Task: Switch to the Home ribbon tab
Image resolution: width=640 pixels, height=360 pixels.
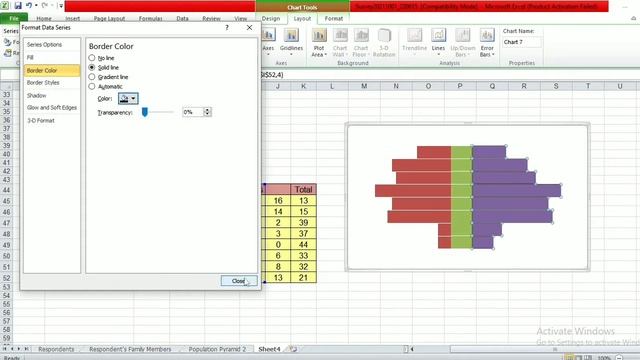Action: pyautogui.click(x=44, y=18)
